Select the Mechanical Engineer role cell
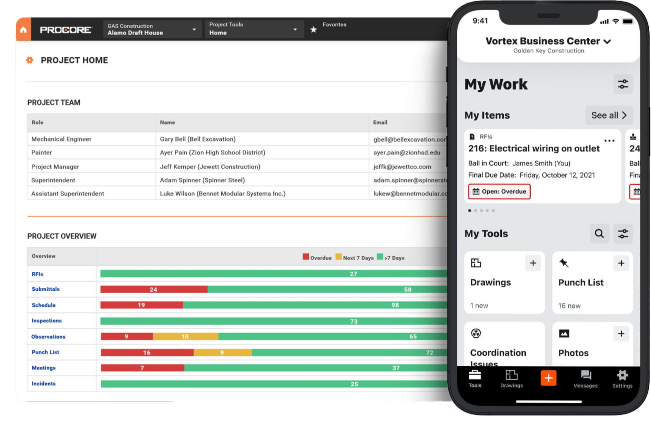 (91, 139)
